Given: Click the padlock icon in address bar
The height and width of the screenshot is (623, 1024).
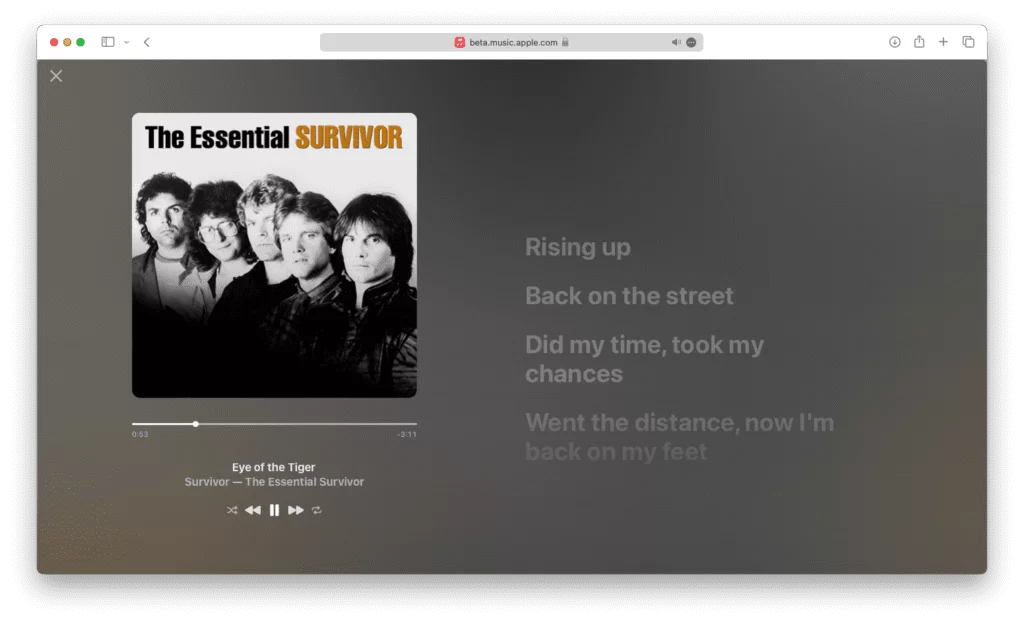Looking at the screenshot, I should point(565,42).
